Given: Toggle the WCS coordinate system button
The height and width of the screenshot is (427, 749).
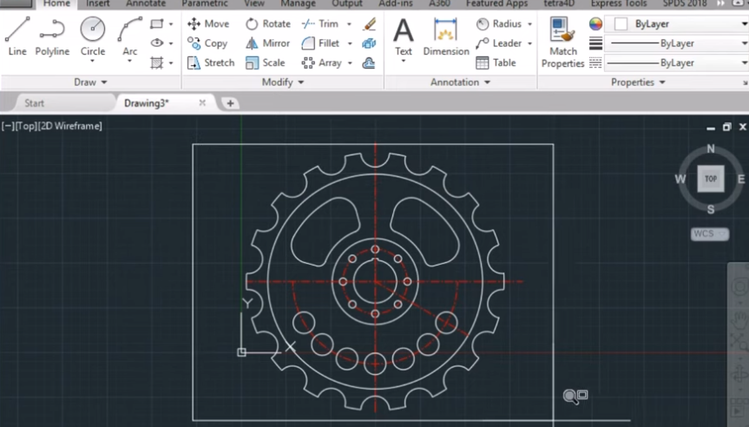Looking at the screenshot, I should point(710,234).
